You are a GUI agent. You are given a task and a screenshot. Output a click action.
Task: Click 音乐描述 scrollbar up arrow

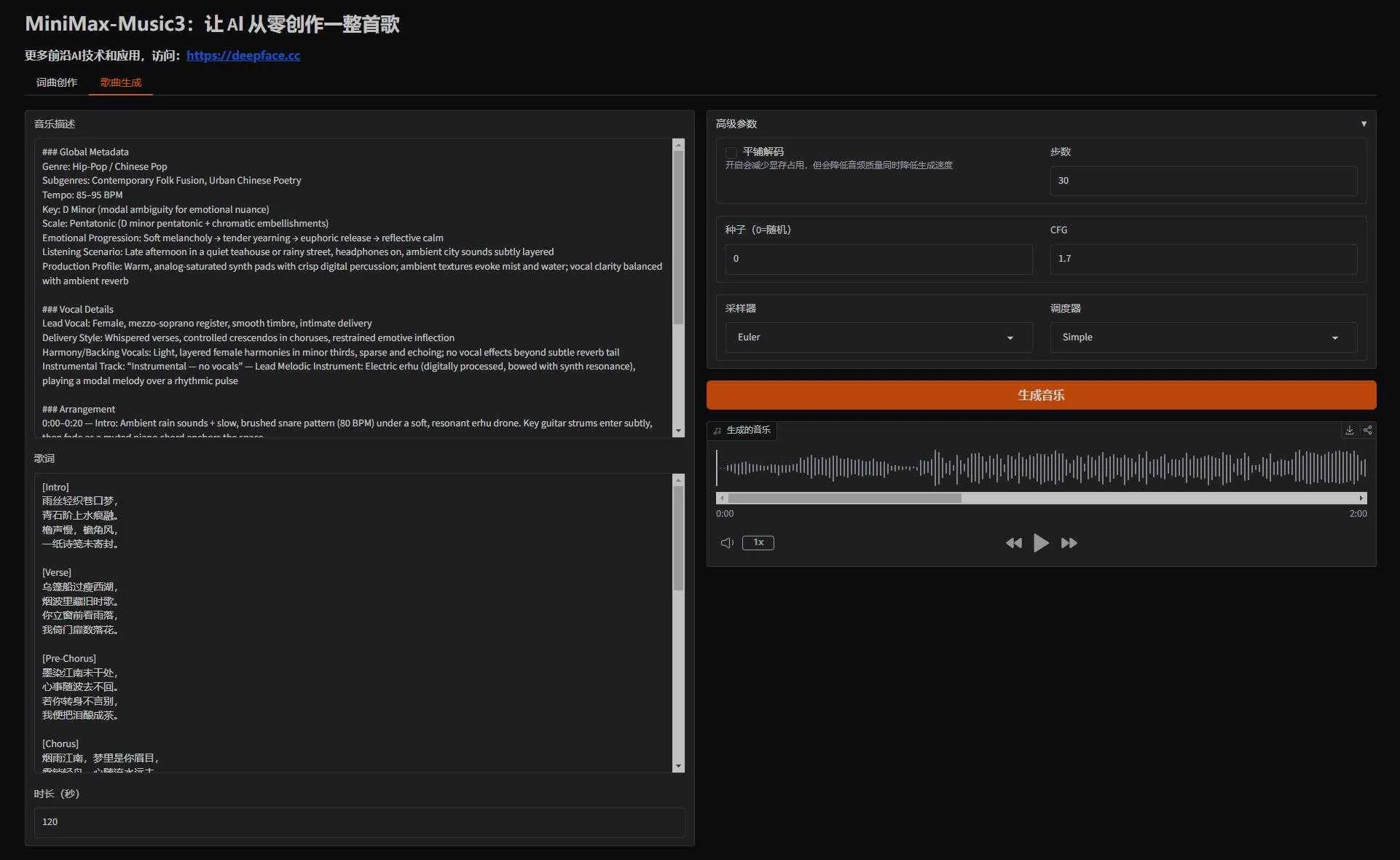tap(679, 144)
